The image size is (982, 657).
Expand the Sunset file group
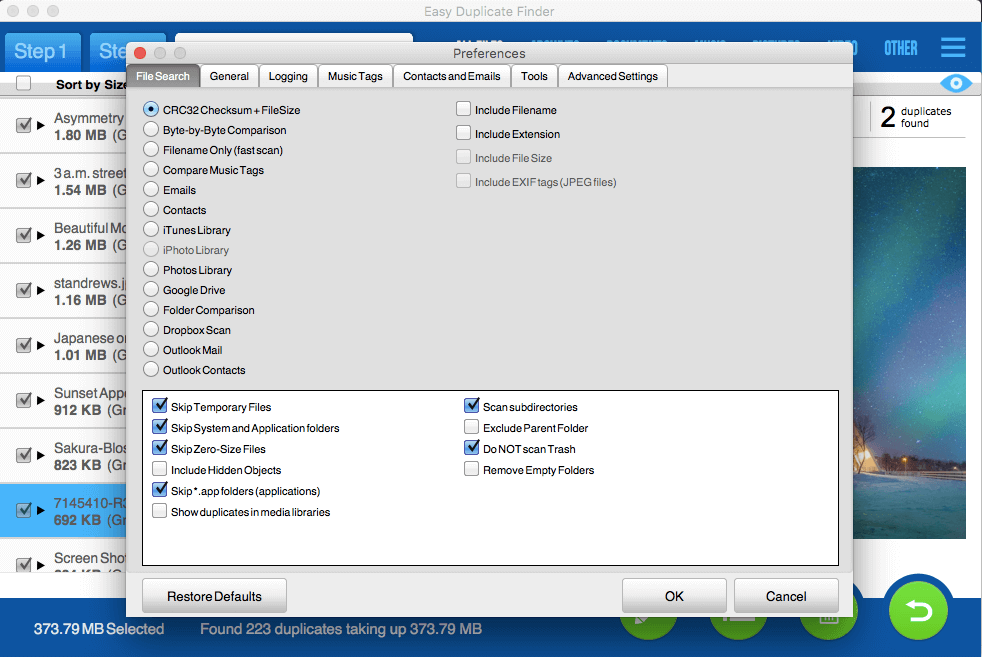click(x=41, y=400)
